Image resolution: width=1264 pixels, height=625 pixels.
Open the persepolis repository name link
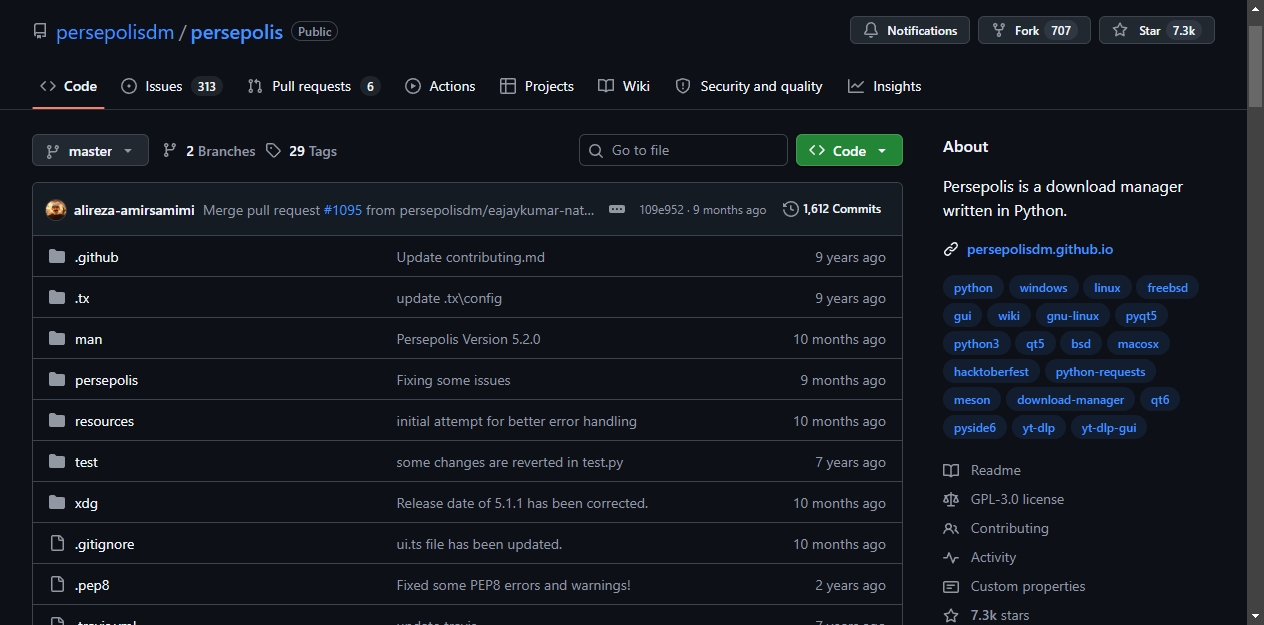point(237,32)
